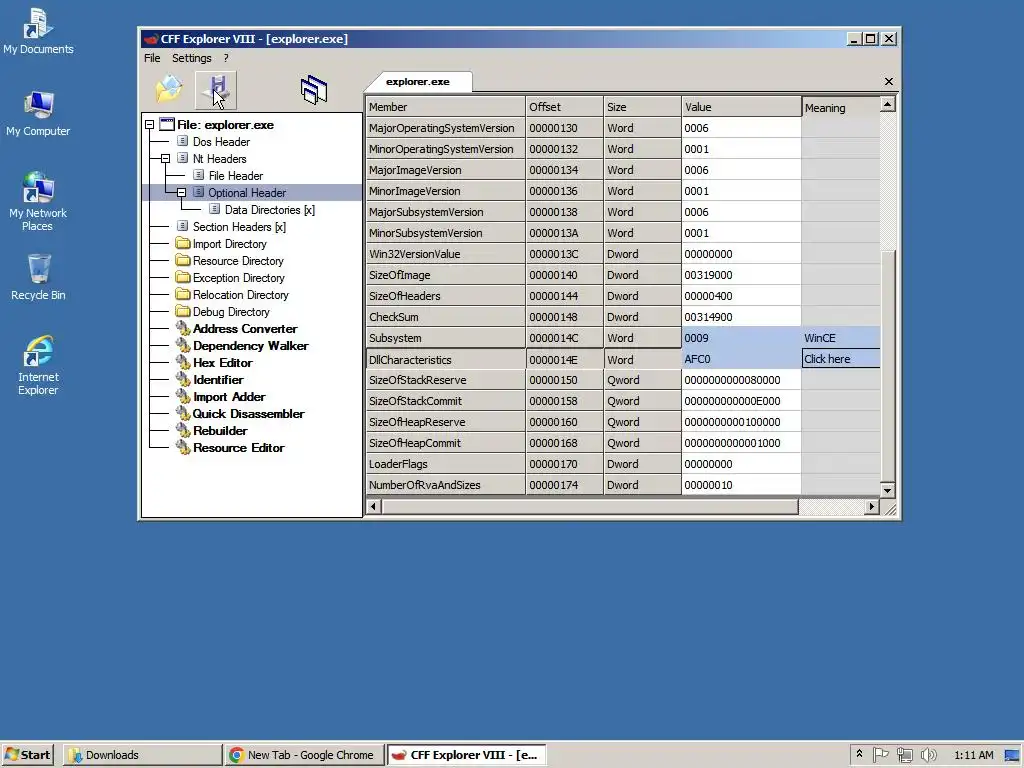Image resolution: width=1024 pixels, height=768 pixels.
Task: Click the Import Adder tool icon
Action: (x=183, y=396)
